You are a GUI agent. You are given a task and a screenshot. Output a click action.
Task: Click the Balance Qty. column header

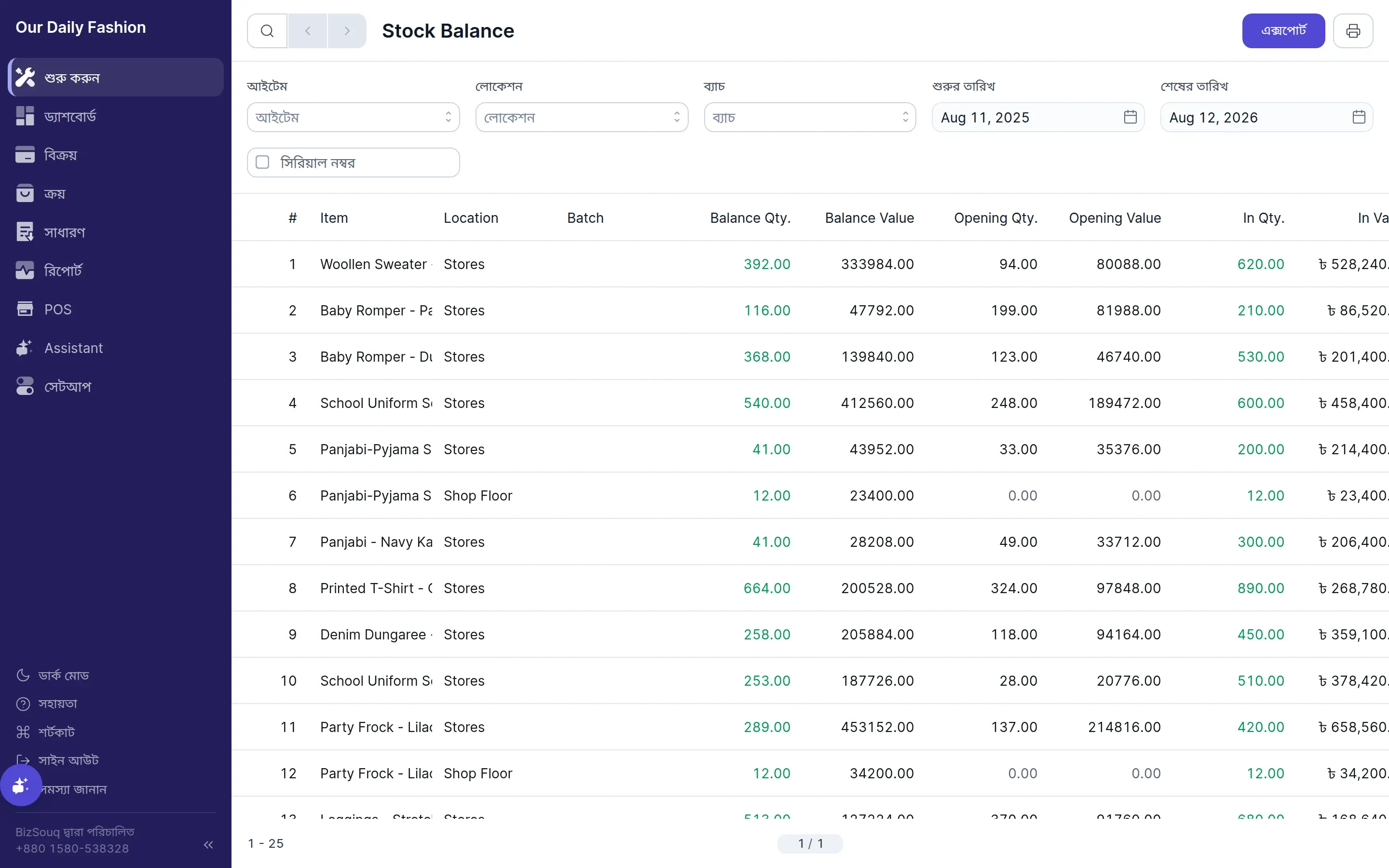coord(750,218)
